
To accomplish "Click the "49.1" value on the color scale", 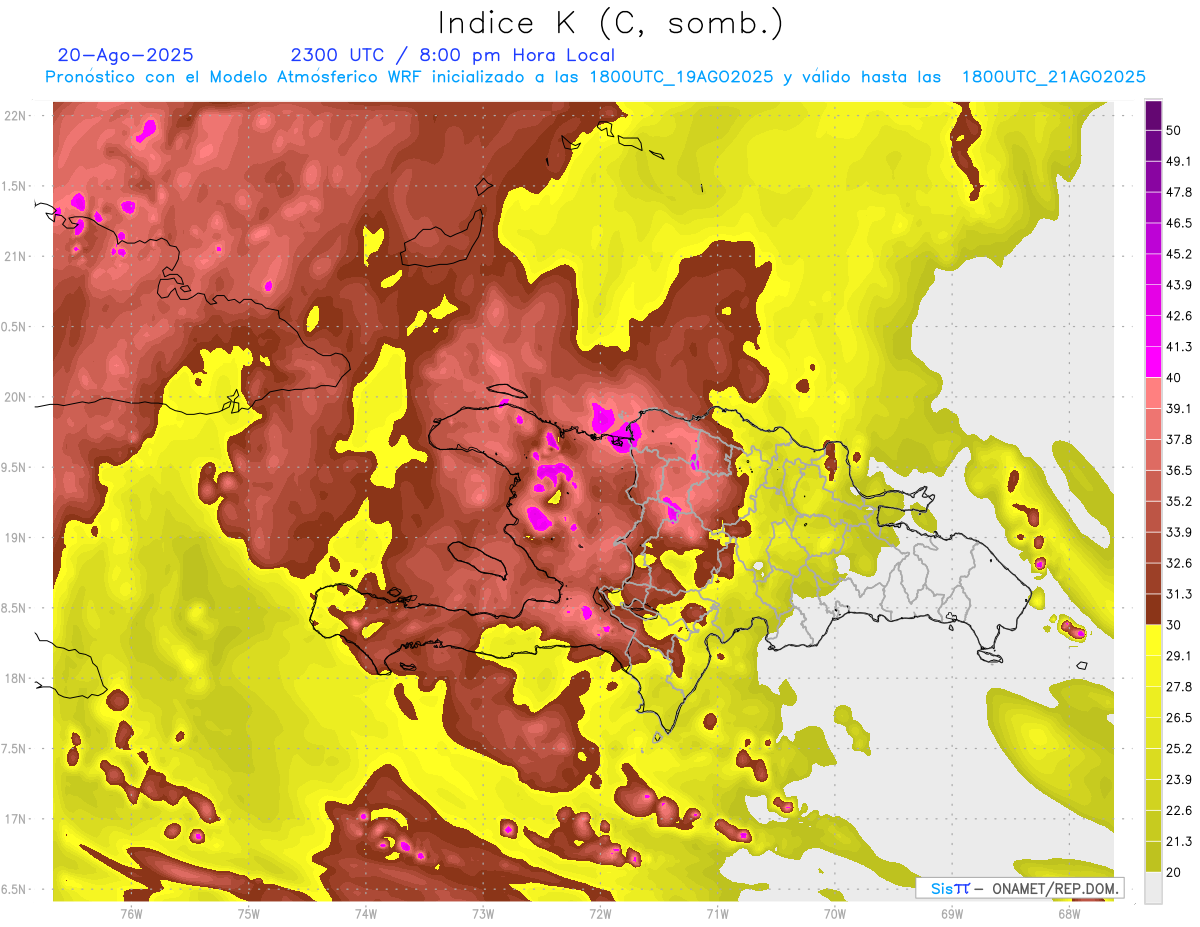I will pos(1178,161).
